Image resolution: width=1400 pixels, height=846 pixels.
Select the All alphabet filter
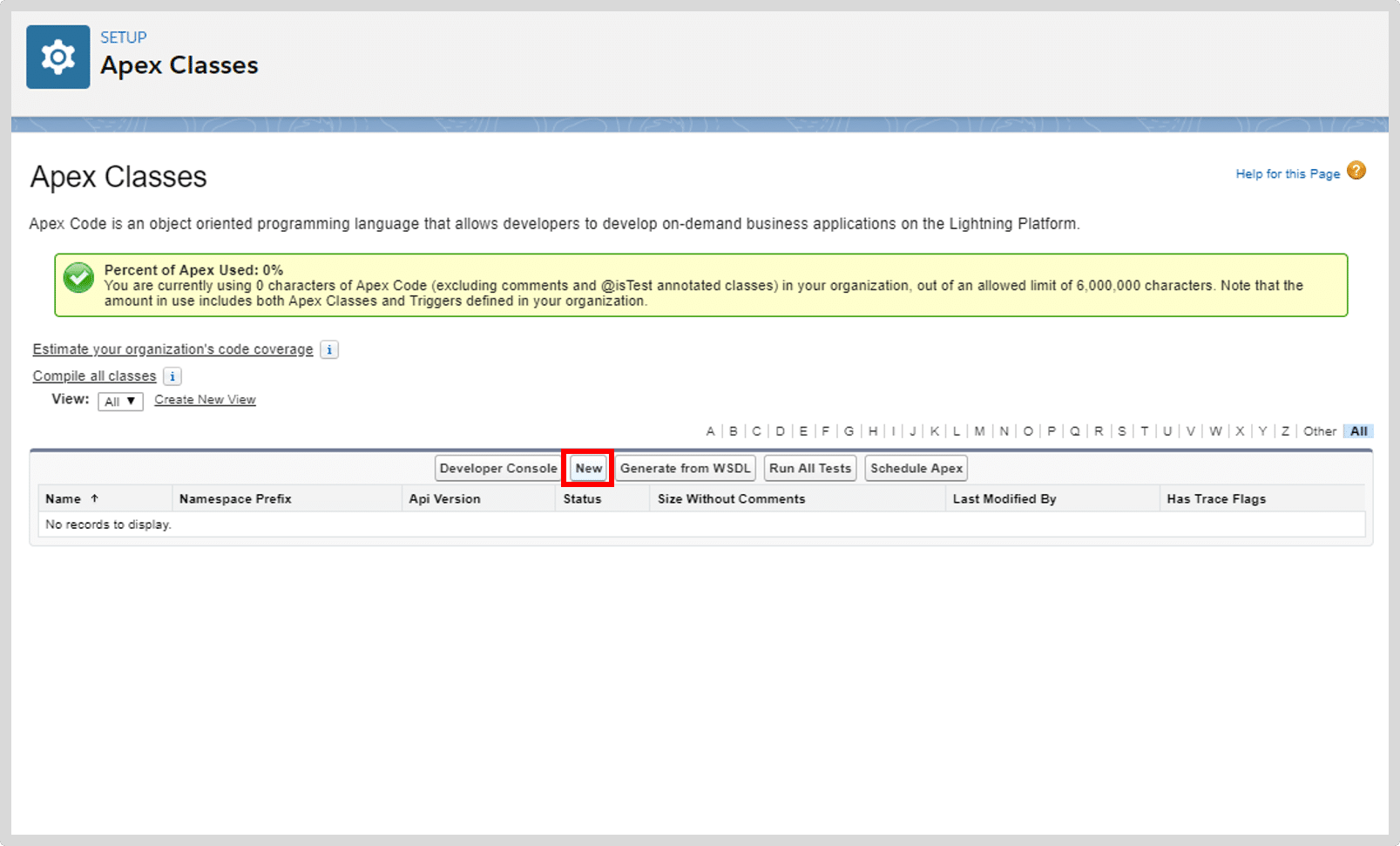(1359, 431)
